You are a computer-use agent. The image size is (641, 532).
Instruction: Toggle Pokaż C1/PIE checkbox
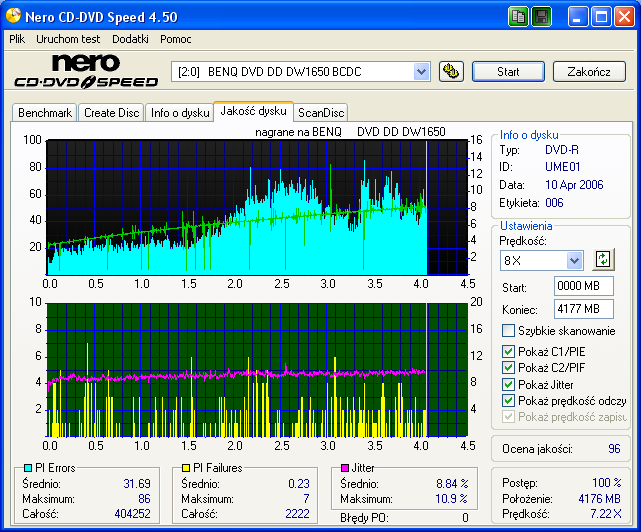508,351
